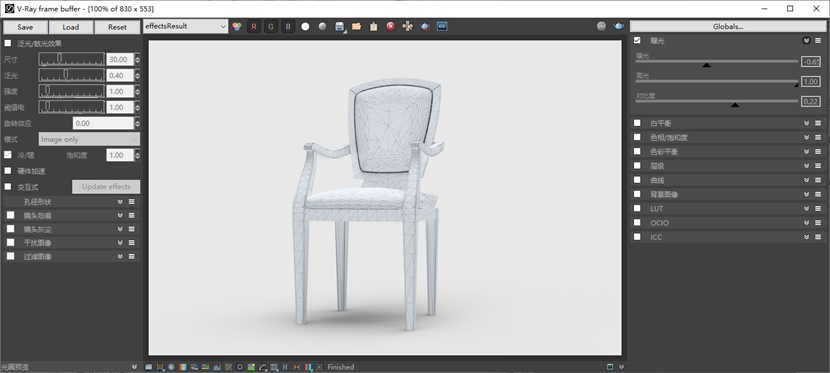
Task: Open the ICC options menu icon
Action: 818,237
